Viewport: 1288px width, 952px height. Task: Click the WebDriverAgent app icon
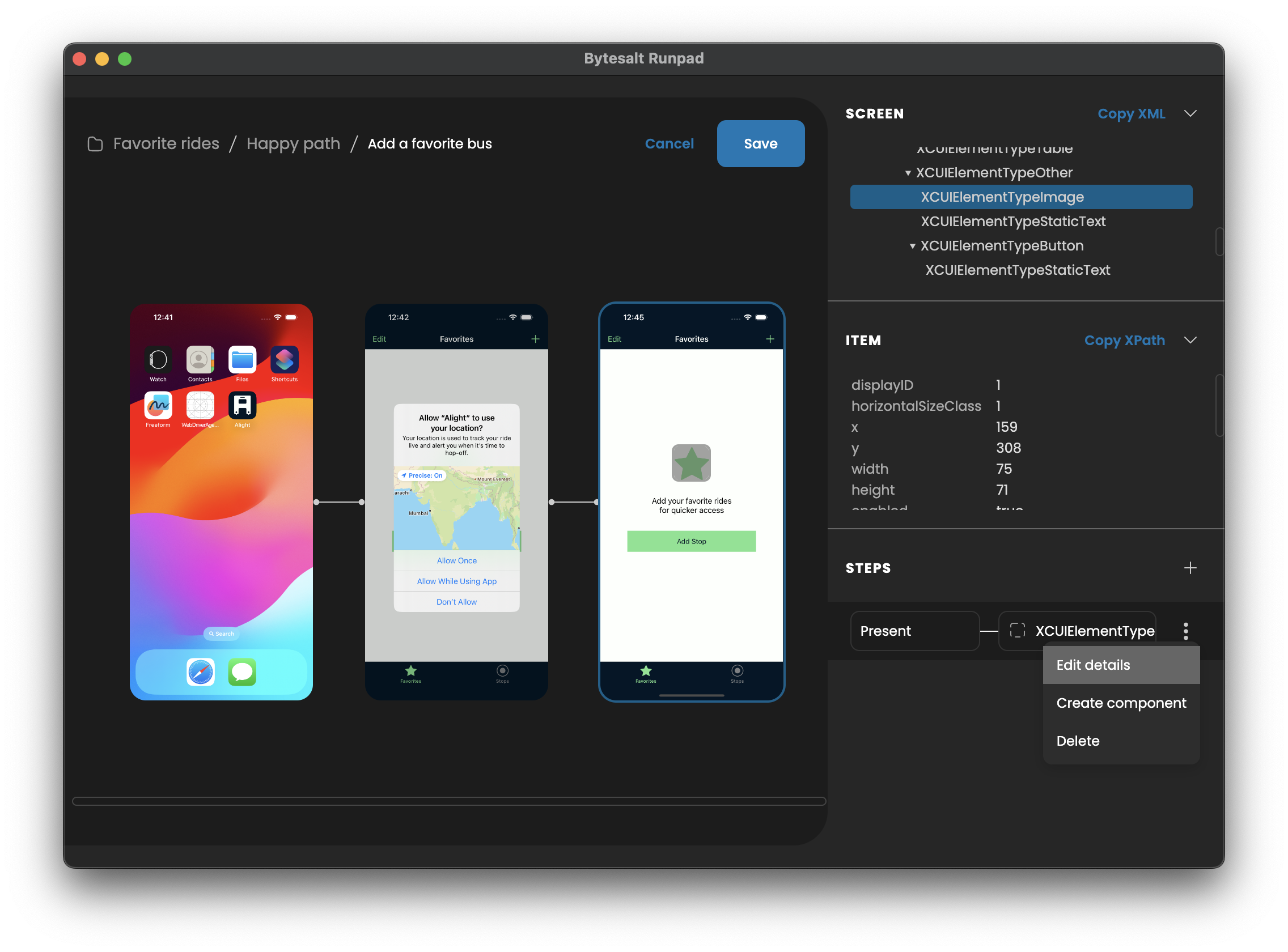point(200,405)
